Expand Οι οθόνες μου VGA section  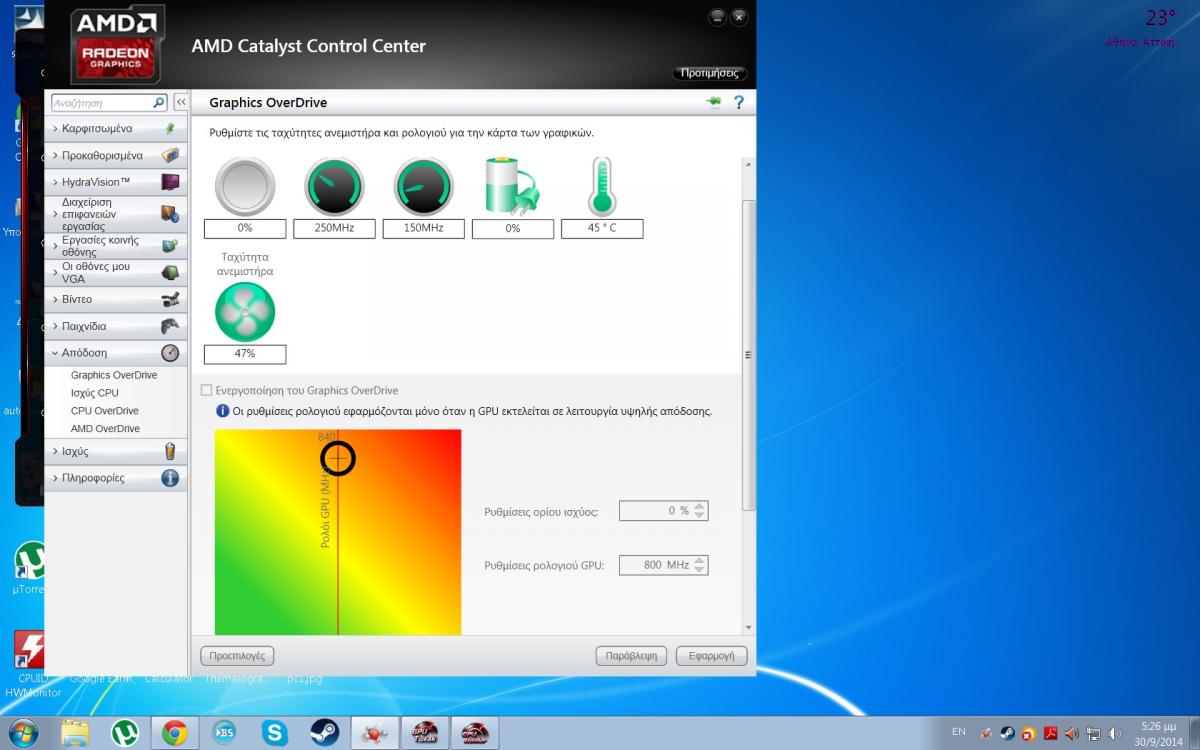pyautogui.click(x=116, y=273)
